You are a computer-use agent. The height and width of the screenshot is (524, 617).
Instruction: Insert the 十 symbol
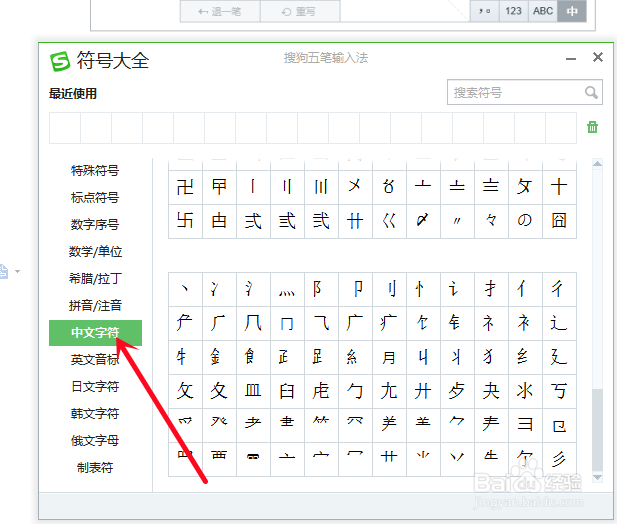pos(559,187)
